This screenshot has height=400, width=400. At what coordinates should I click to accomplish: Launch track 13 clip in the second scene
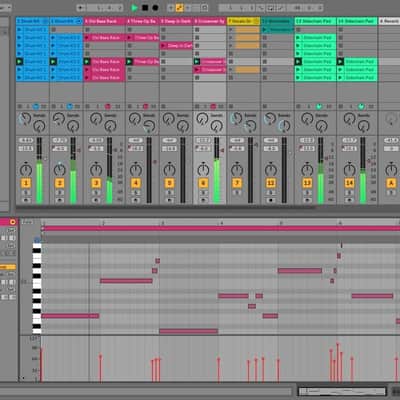click(x=298, y=38)
